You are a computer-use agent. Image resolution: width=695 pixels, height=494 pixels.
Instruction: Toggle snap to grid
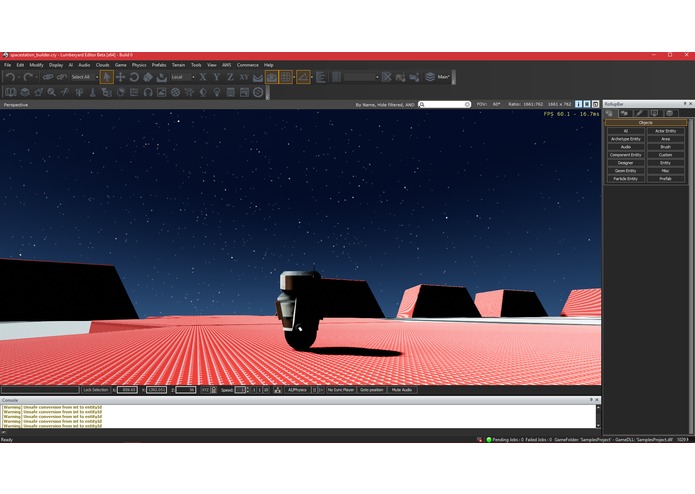[x=286, y=77]
